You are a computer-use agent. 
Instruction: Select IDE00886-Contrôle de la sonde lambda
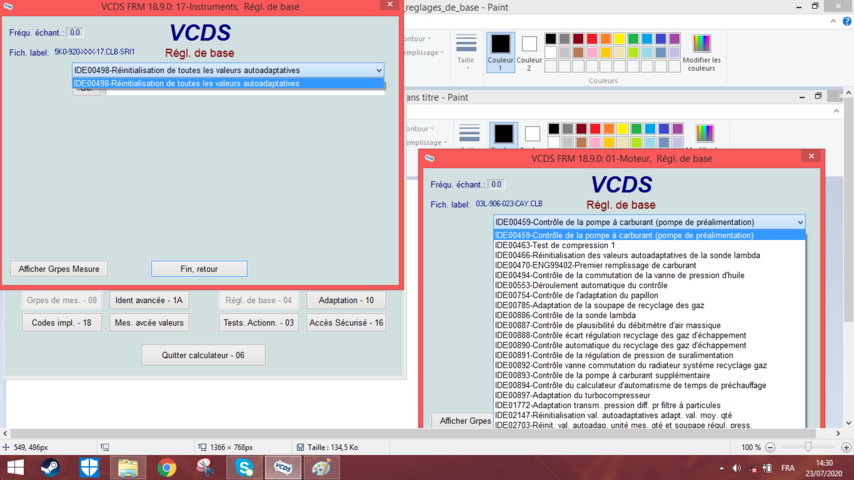pos(649,315)
